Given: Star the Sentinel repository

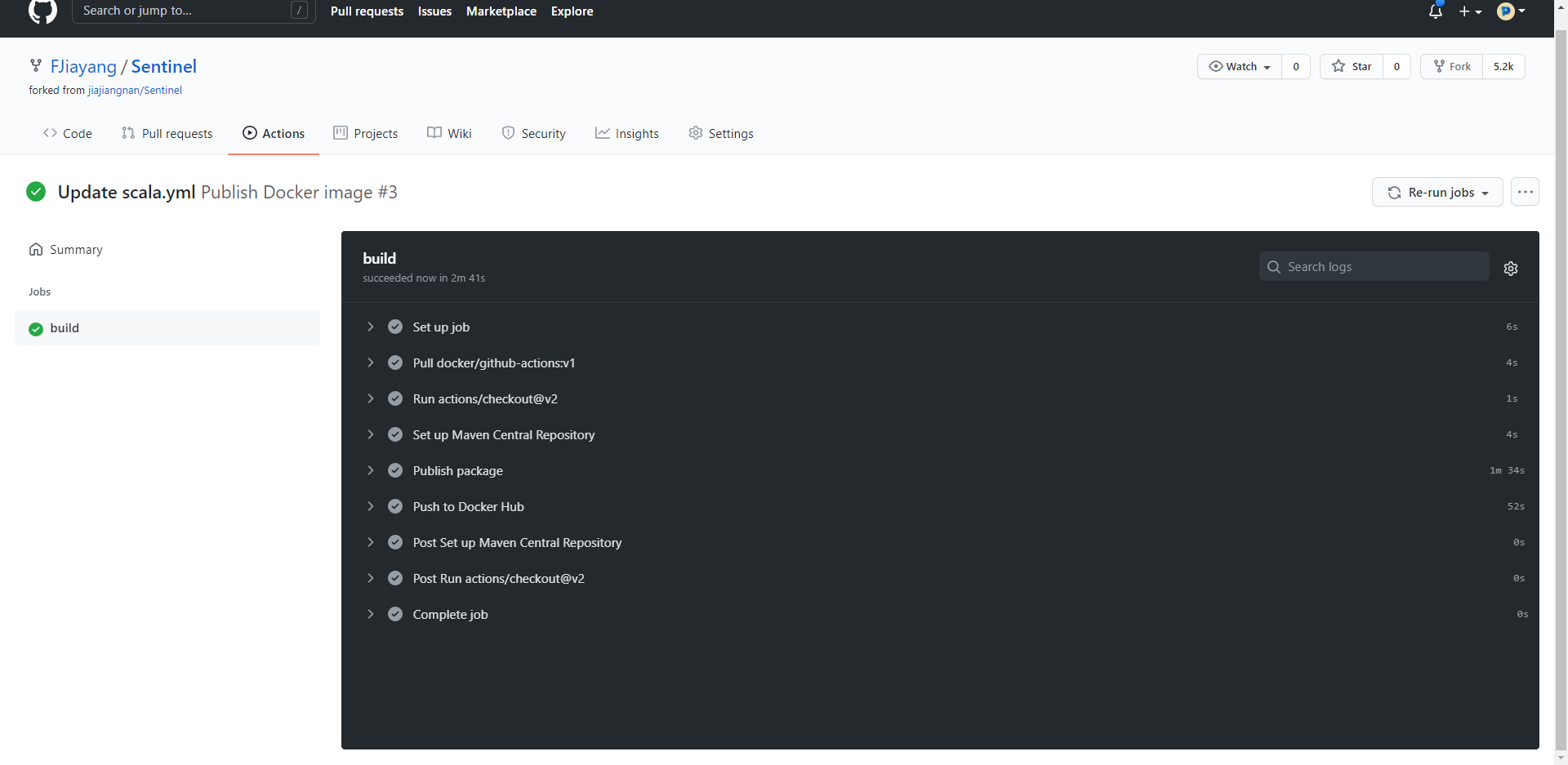Looking at the screenshot, I should [1352, 66].
